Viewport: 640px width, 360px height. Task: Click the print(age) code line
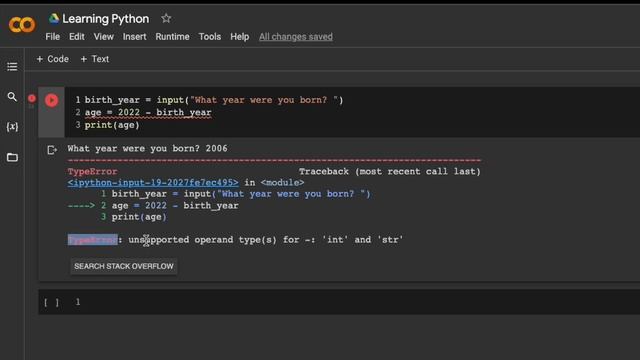pos(112,125)
